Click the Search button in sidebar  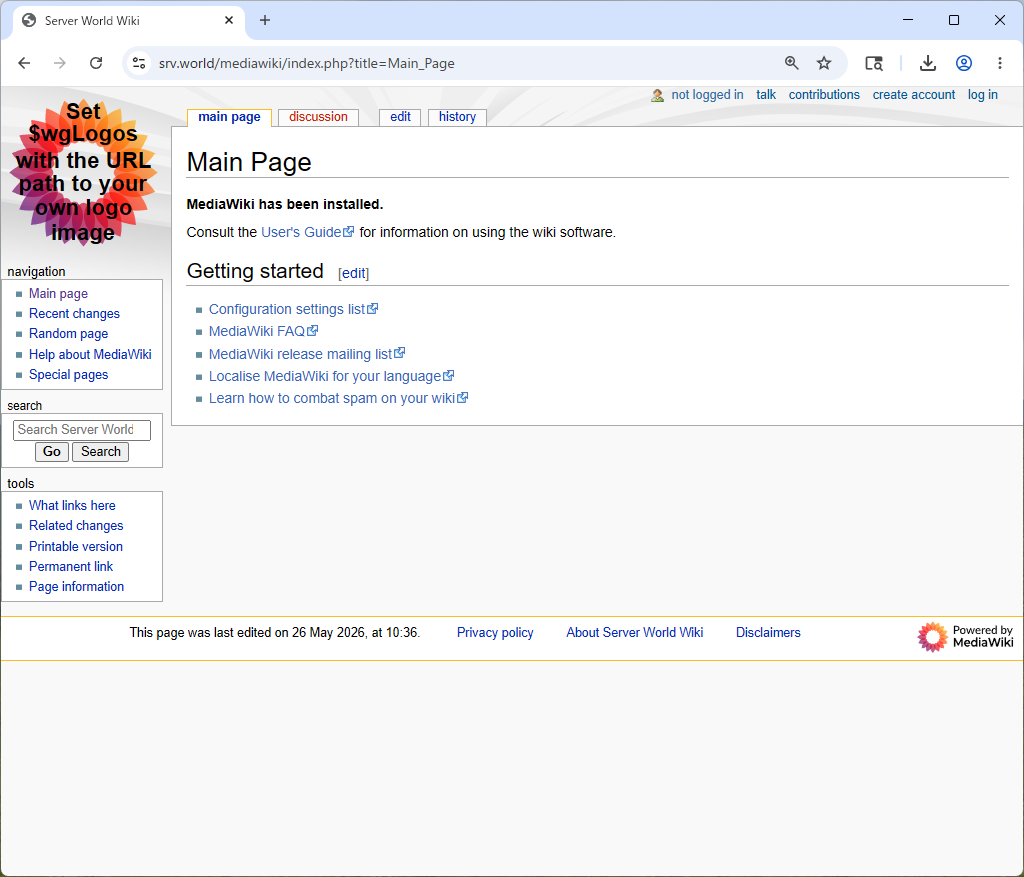tap(101, 452)
